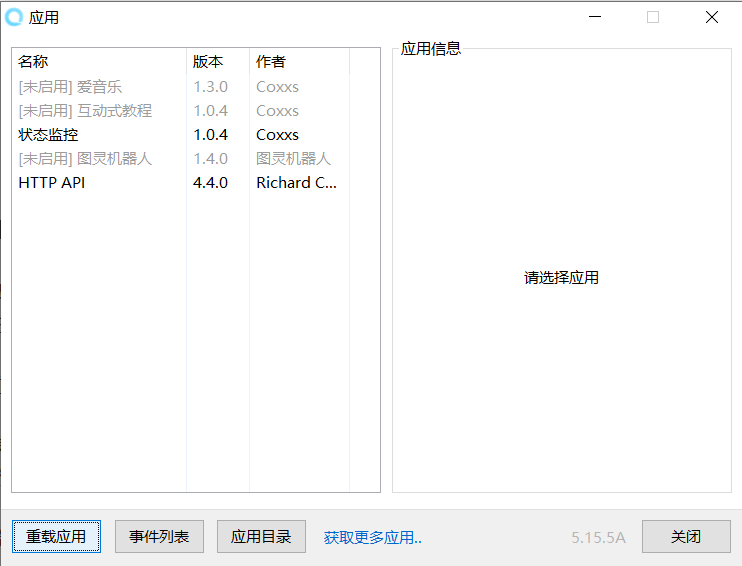Click the 请选择应用 placeholder text
Viewport: 742px width, 566px height.
tap(561, 277)
